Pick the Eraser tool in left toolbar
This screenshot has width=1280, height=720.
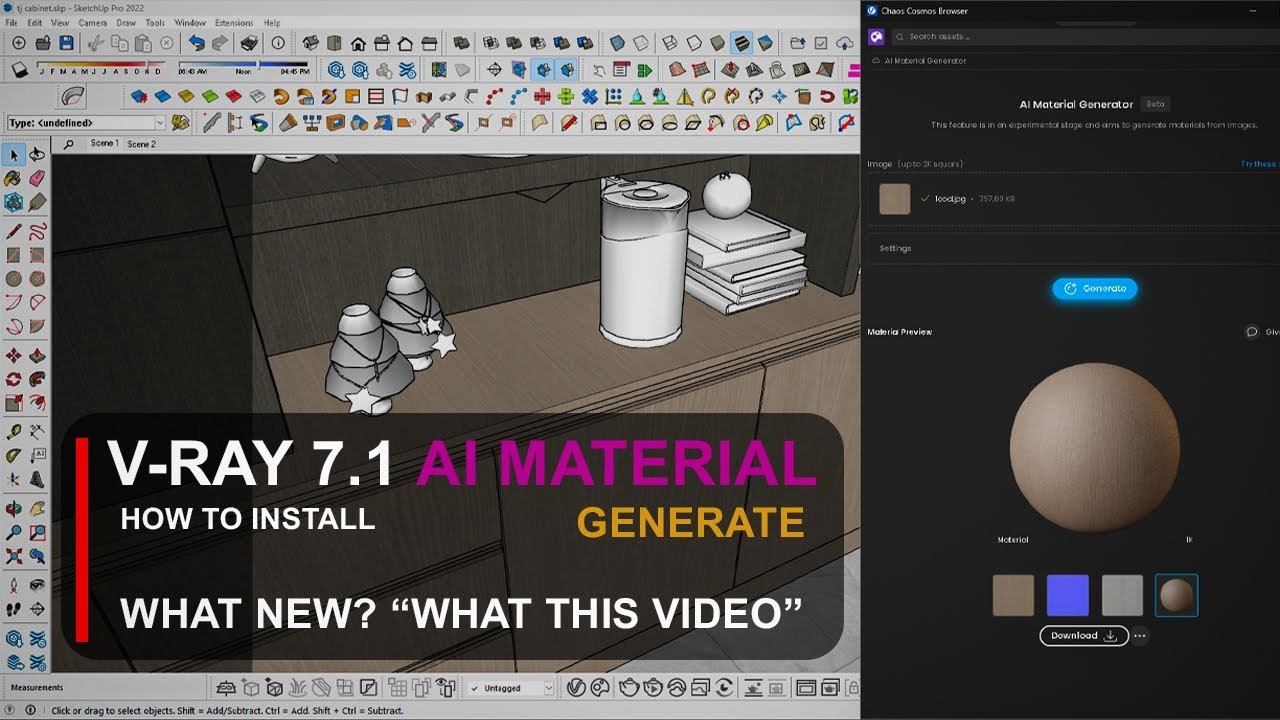[x=37, y=179]
